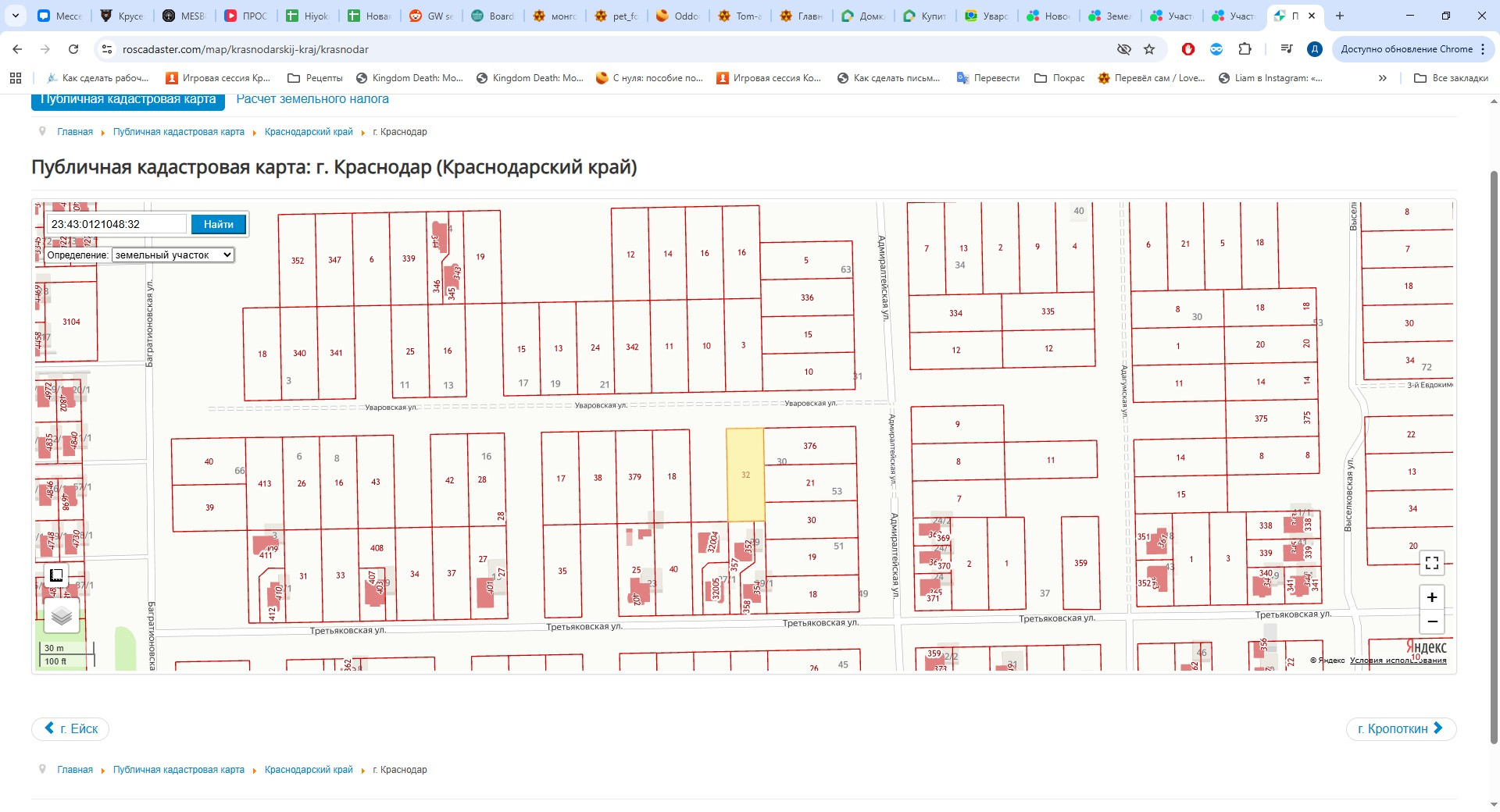Expand the cadastral map to fullscreen
The image size is (1500, 812).
(1431, 562)
